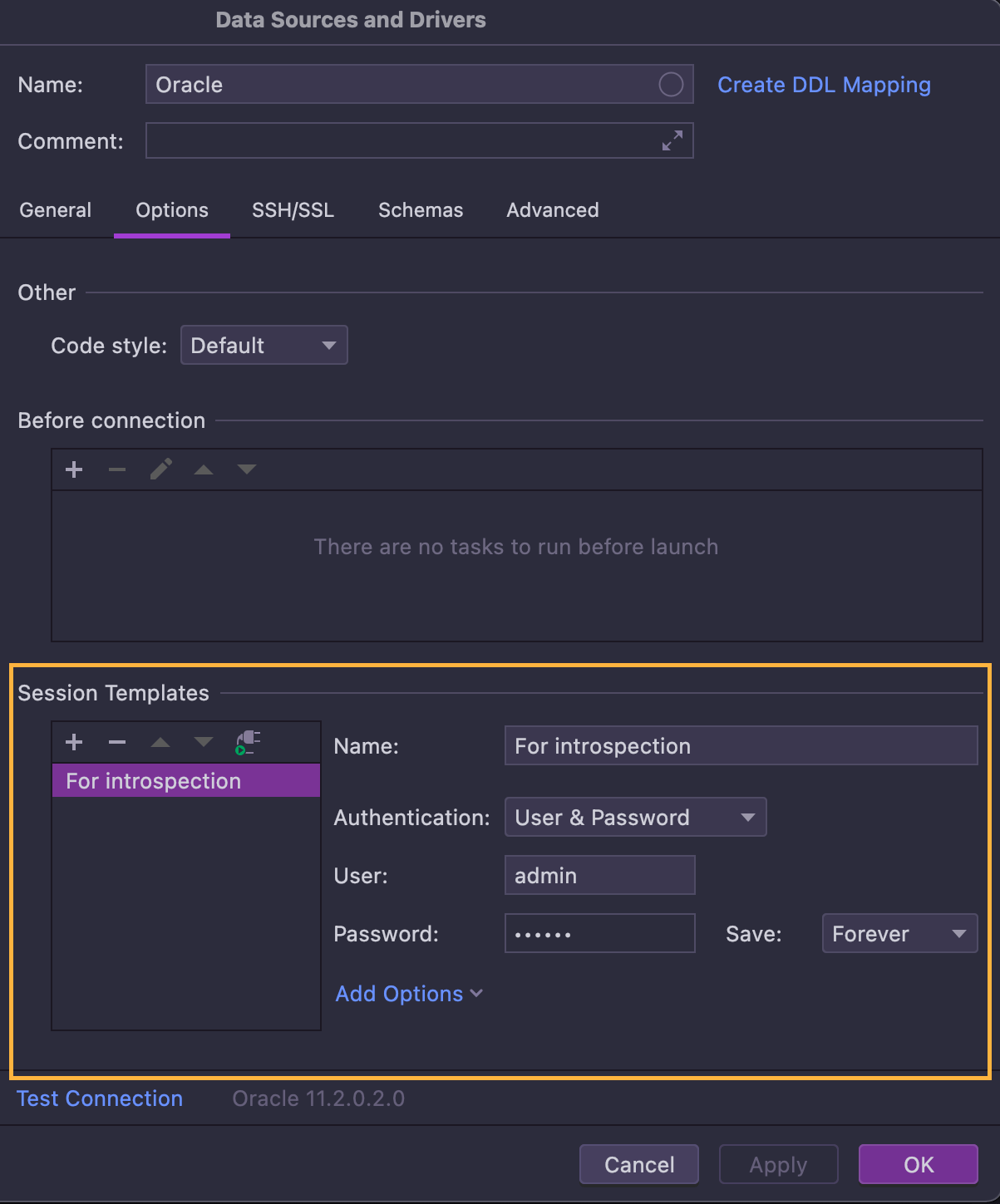Viewport: 1000px width, 1204px height.
Task: Add a new session template
Action: pos(74,742)
